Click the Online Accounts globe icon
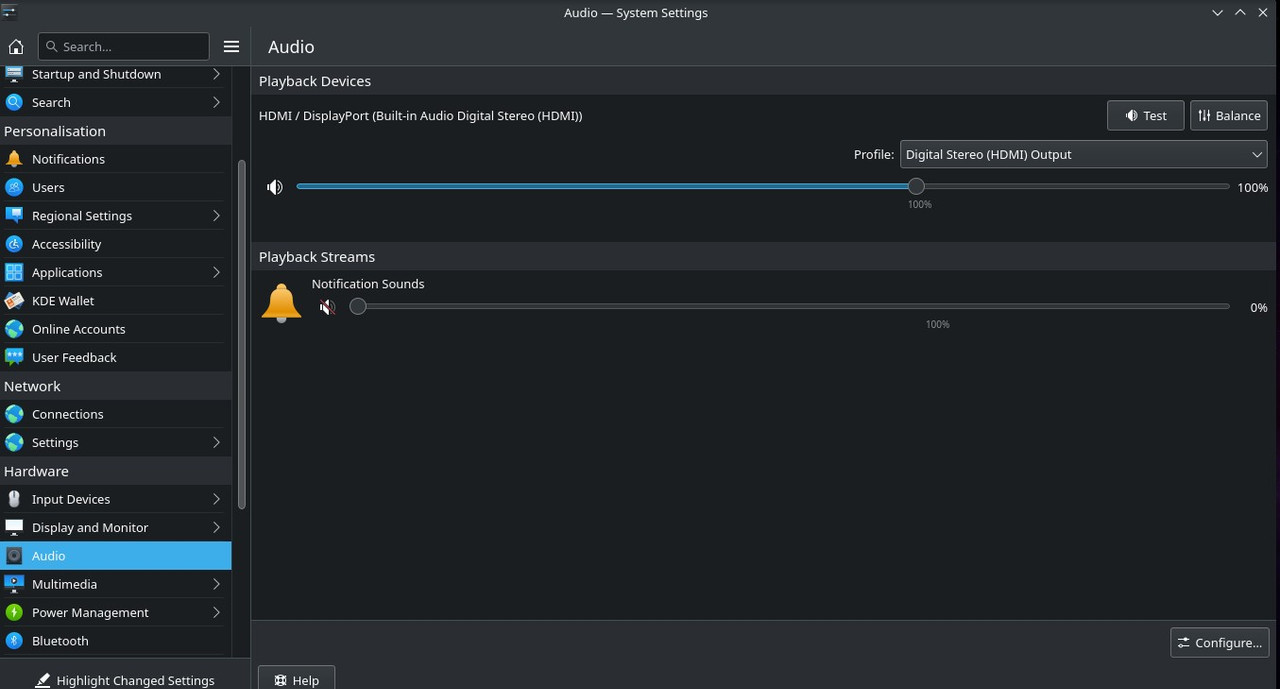The height and width of the screenshot is (689, 1280). [14, 329]
